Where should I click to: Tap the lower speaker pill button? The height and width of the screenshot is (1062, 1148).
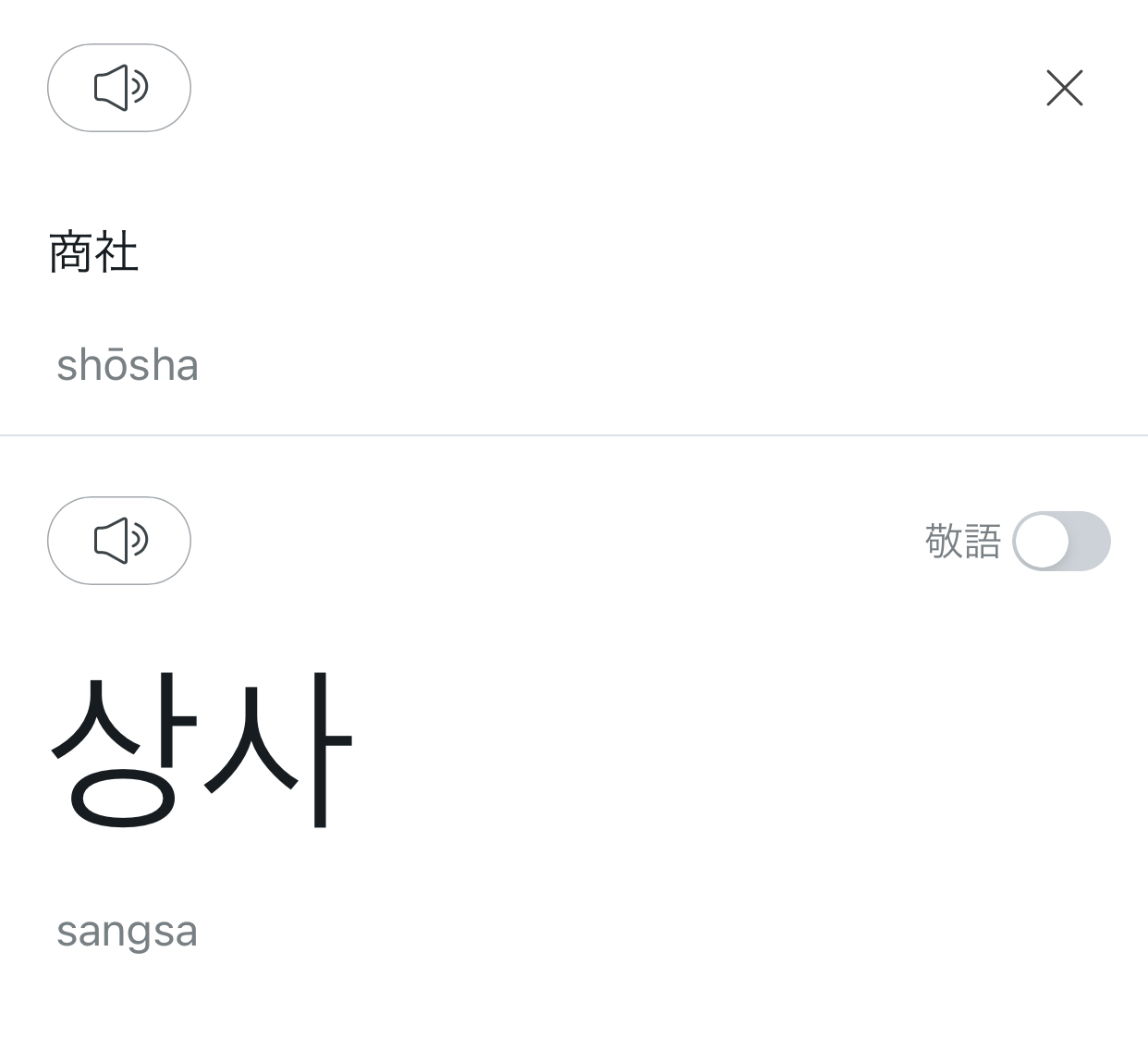119,541
